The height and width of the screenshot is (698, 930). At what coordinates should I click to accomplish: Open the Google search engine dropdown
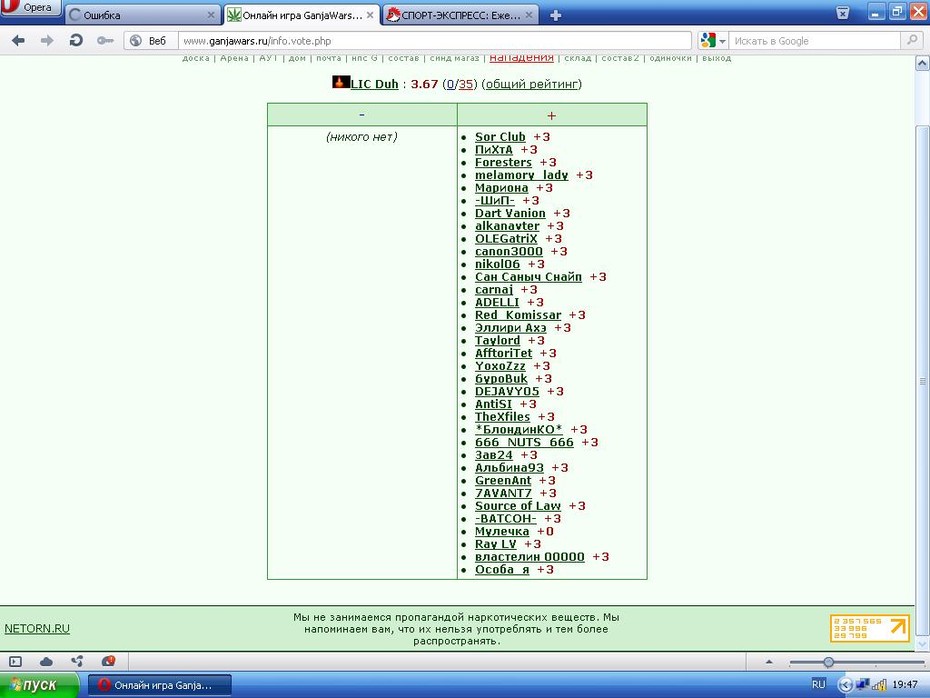[713, 40]
